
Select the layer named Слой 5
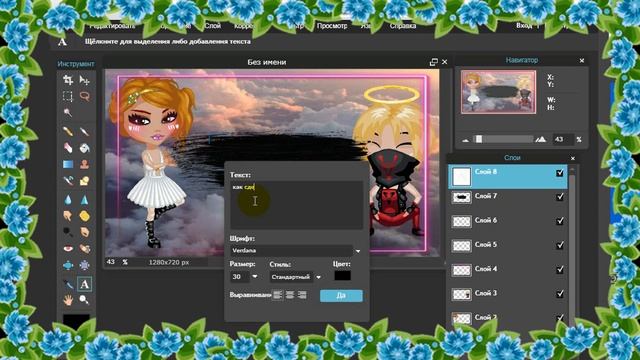508,245
